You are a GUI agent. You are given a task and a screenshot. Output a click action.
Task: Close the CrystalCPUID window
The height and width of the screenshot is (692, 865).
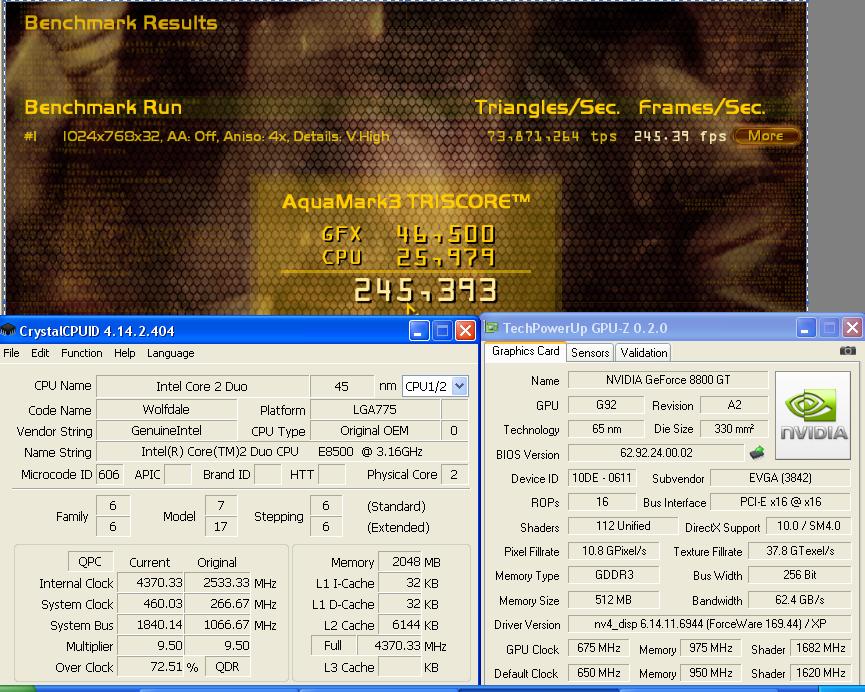465,331
